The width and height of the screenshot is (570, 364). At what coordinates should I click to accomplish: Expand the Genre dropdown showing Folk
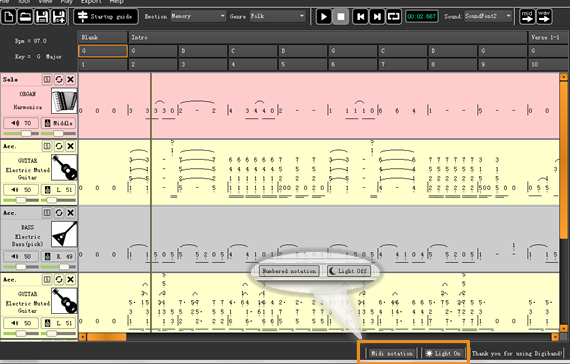pyautogui.click(x=277, y=16)
